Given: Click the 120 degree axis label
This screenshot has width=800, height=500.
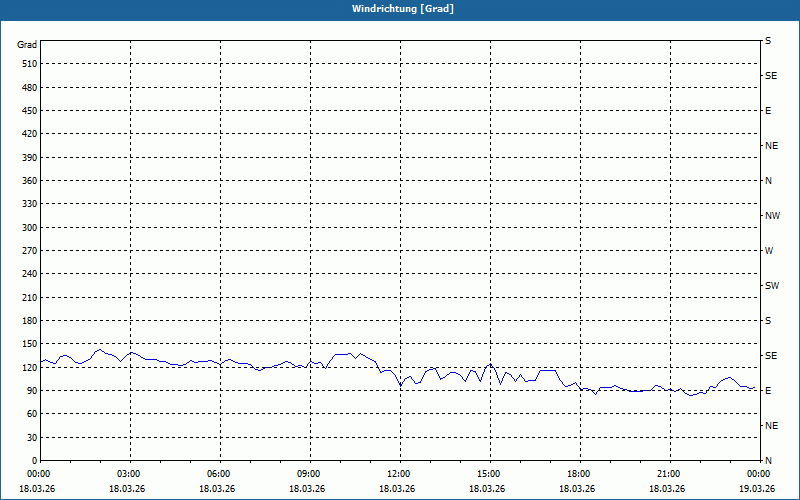Looking at the screenshot, I should (x=30, y=367).
